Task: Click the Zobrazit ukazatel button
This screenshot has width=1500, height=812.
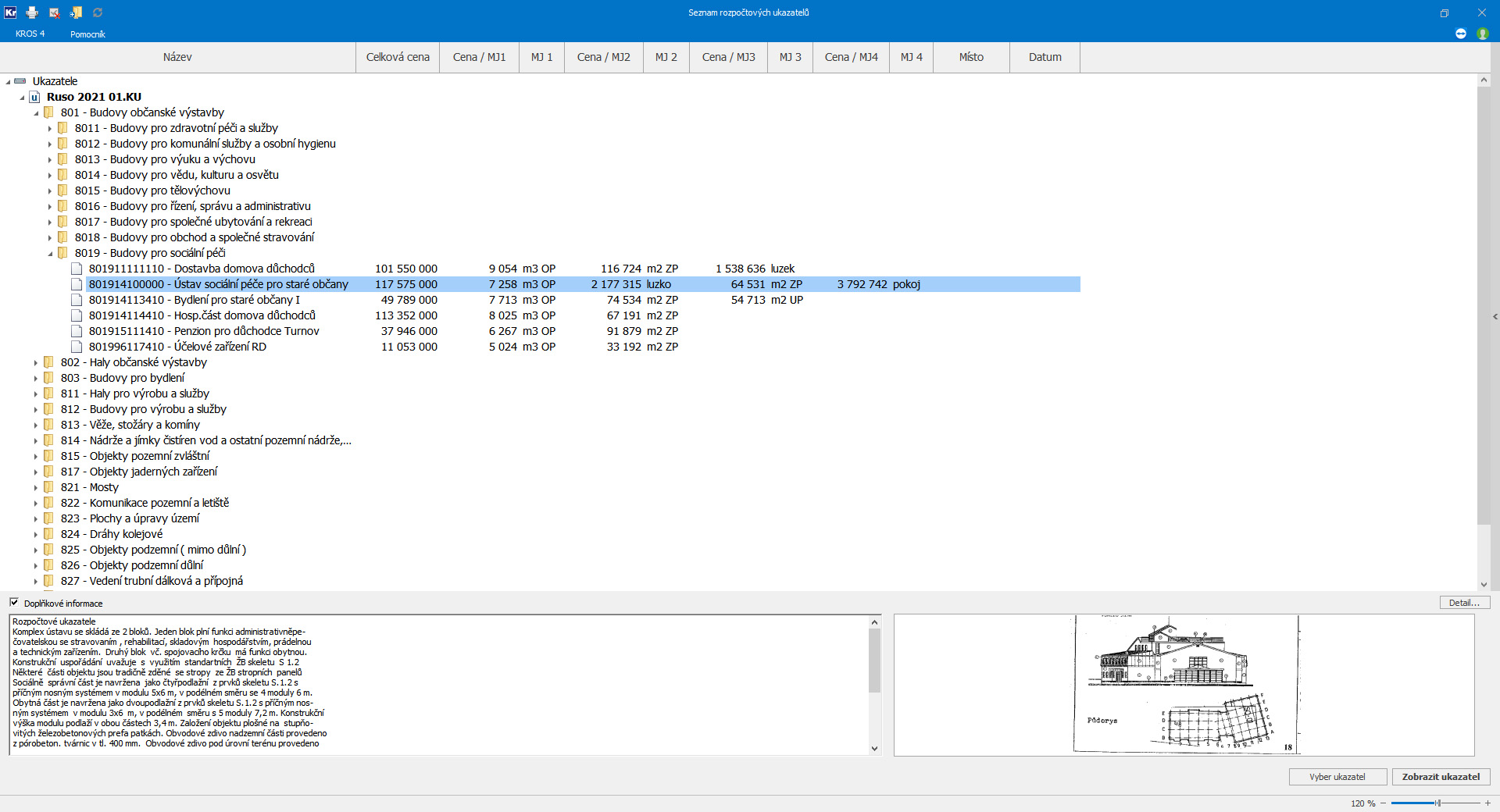Action: click(x=1440, y=777)
